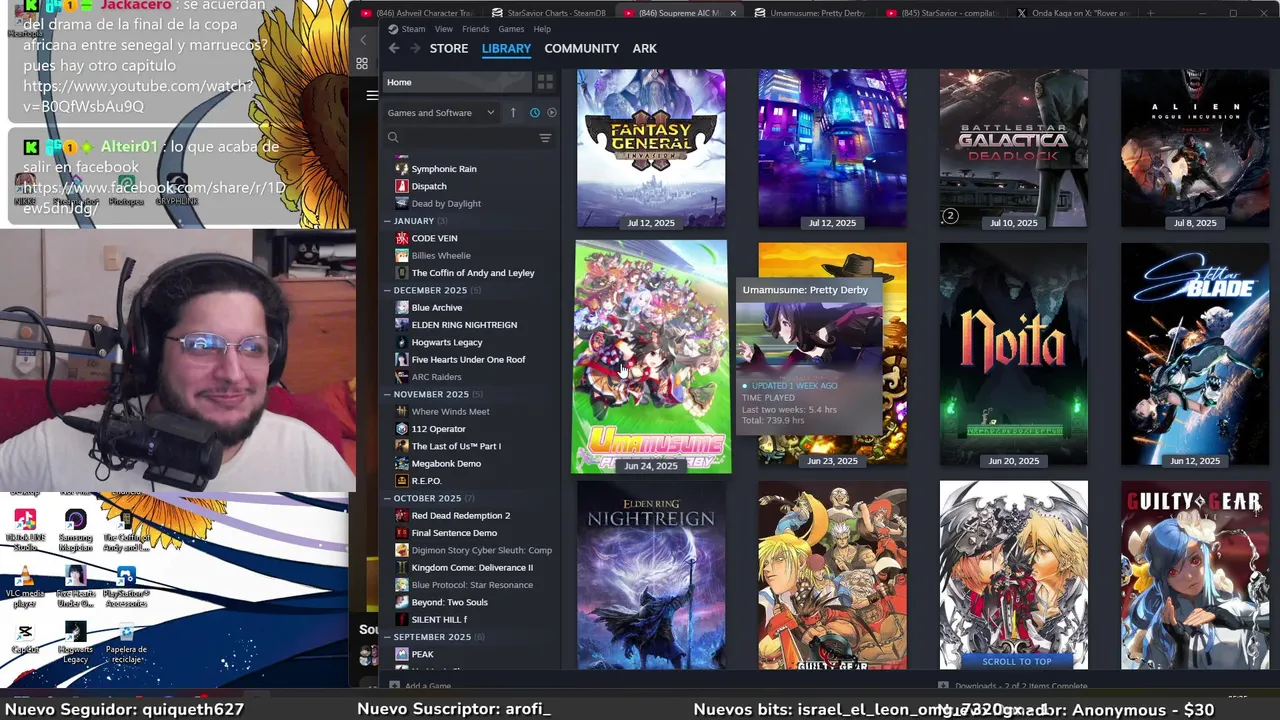Open the Elden Ring Nightreign cover art

tap(651, 575)
